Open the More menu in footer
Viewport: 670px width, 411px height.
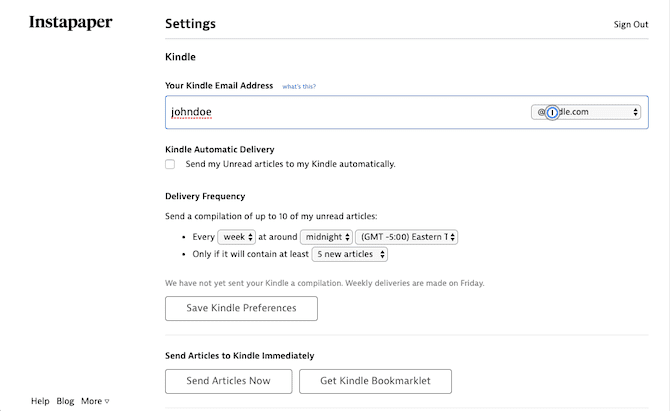pyautogui.click(x=95, y=401)
